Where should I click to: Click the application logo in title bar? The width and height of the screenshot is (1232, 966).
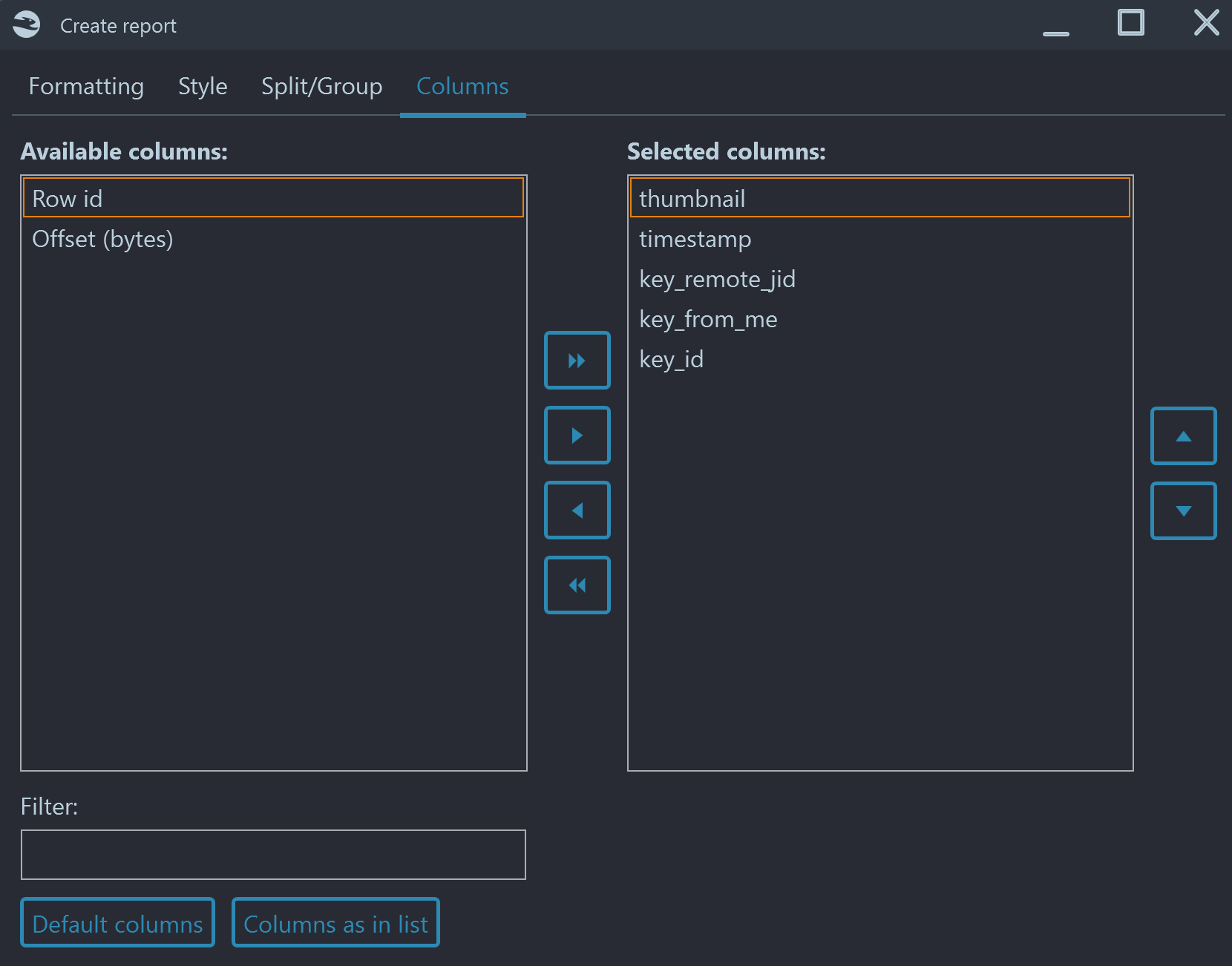click(27, 24)
